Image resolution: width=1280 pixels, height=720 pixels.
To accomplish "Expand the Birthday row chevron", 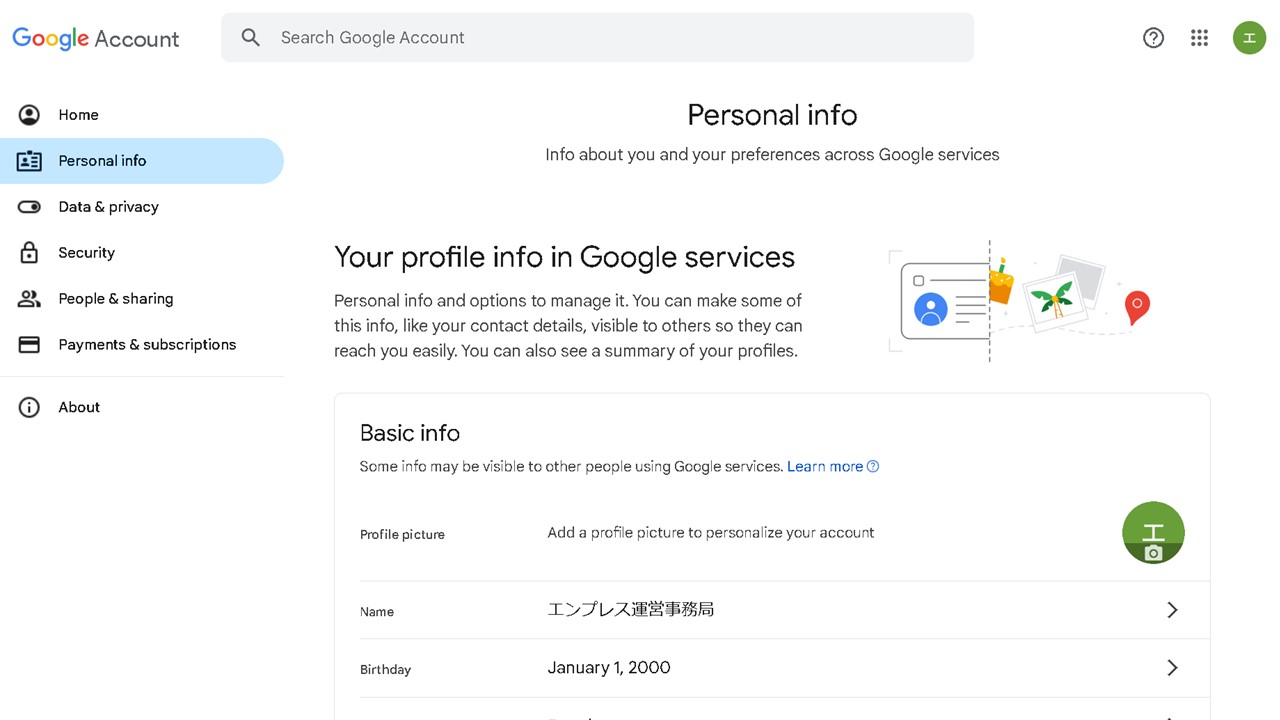I will 1172,667.
